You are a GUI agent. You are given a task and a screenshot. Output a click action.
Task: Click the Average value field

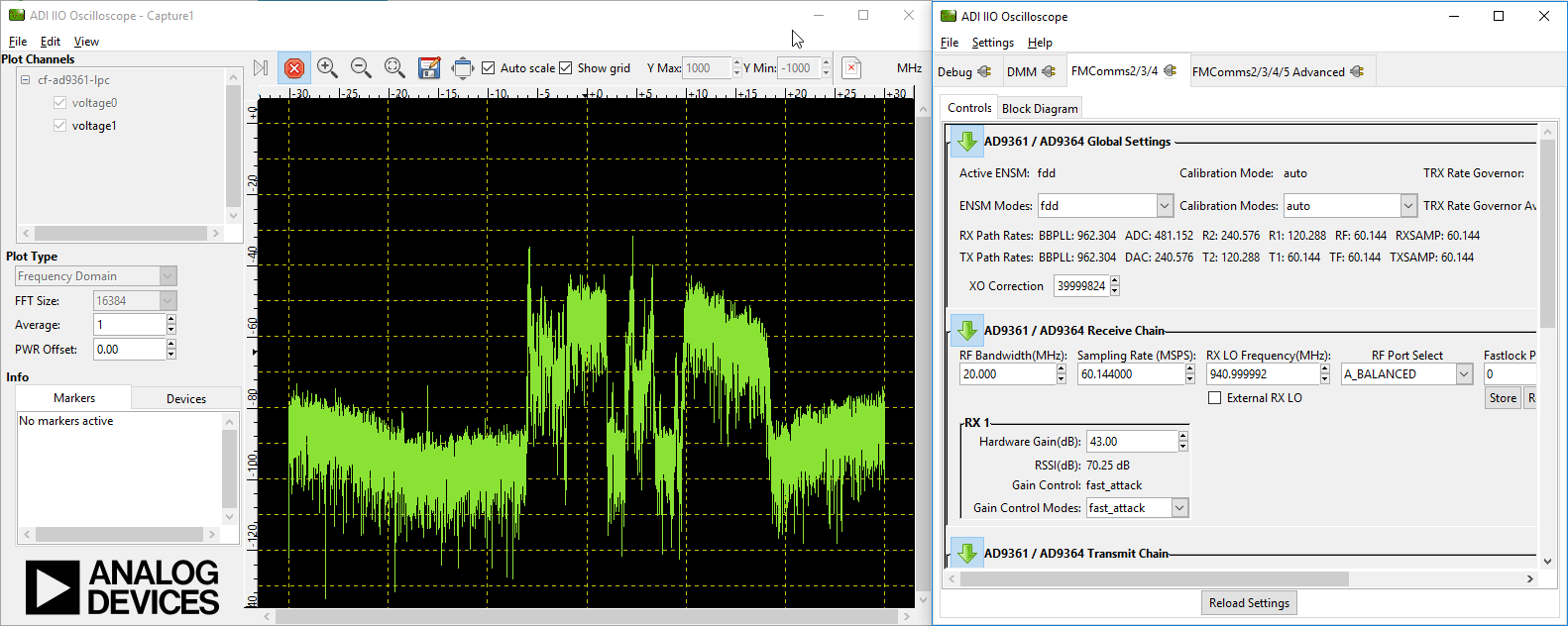(130, 325)
